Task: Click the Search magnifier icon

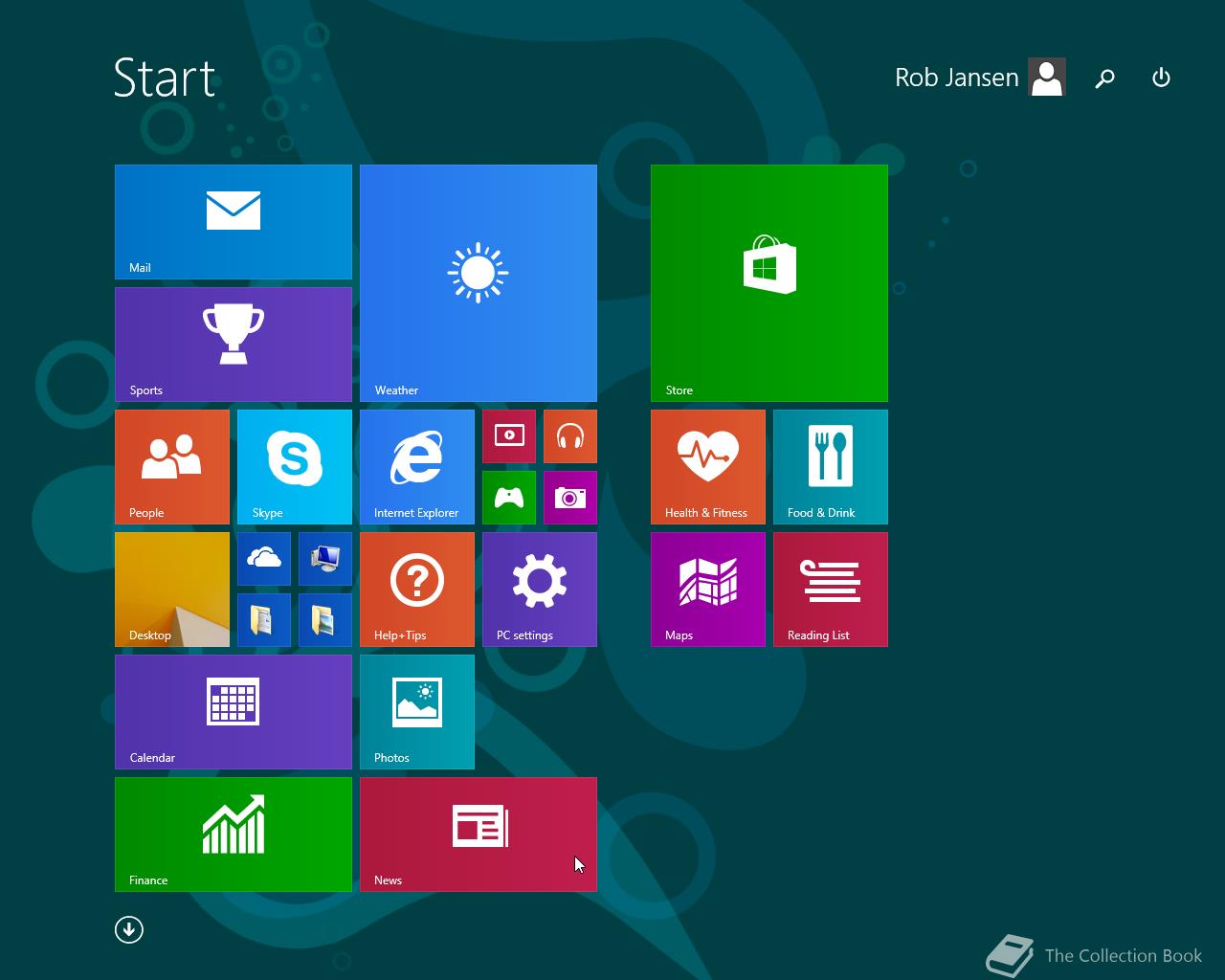Action: [1105, 78]
